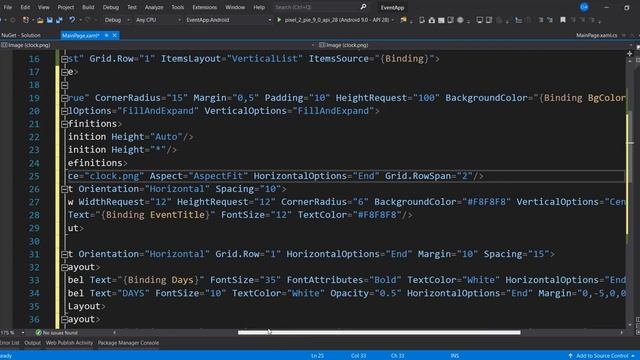Click the horizontal scrollbar thumb
The height and width of the screenshot is (360, 640).
379,333
